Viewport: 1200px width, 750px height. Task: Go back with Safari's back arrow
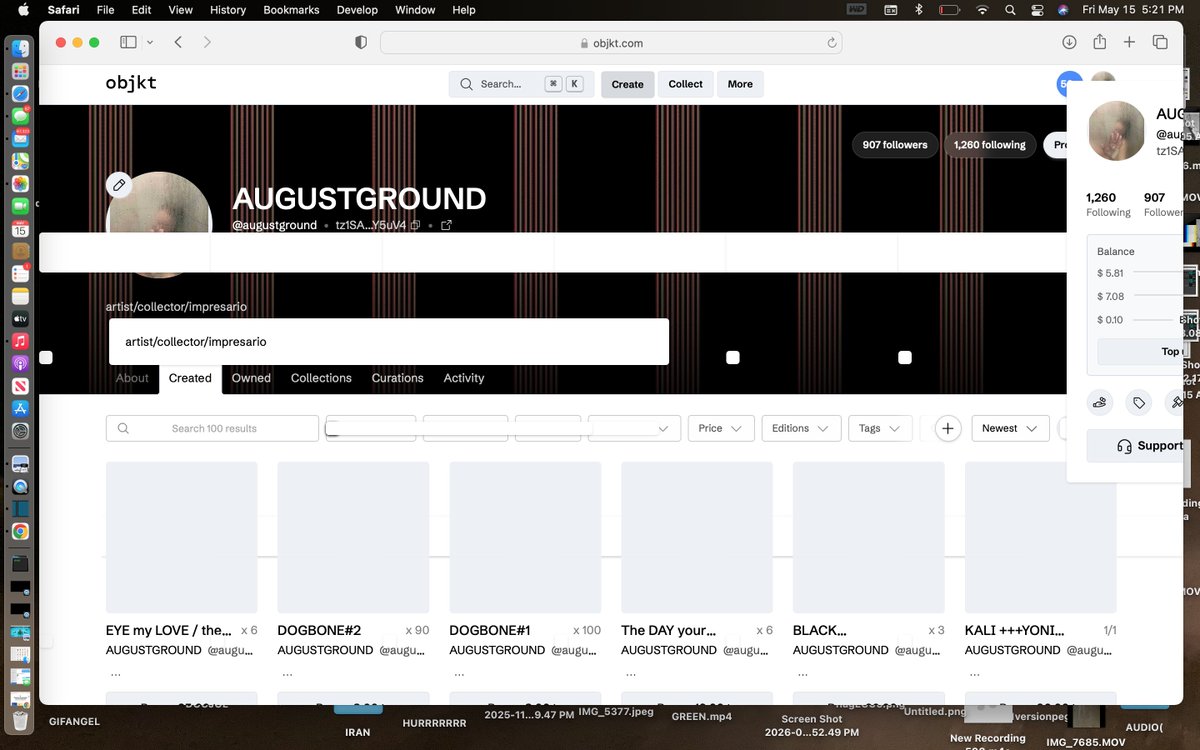(x=178, y=42)
